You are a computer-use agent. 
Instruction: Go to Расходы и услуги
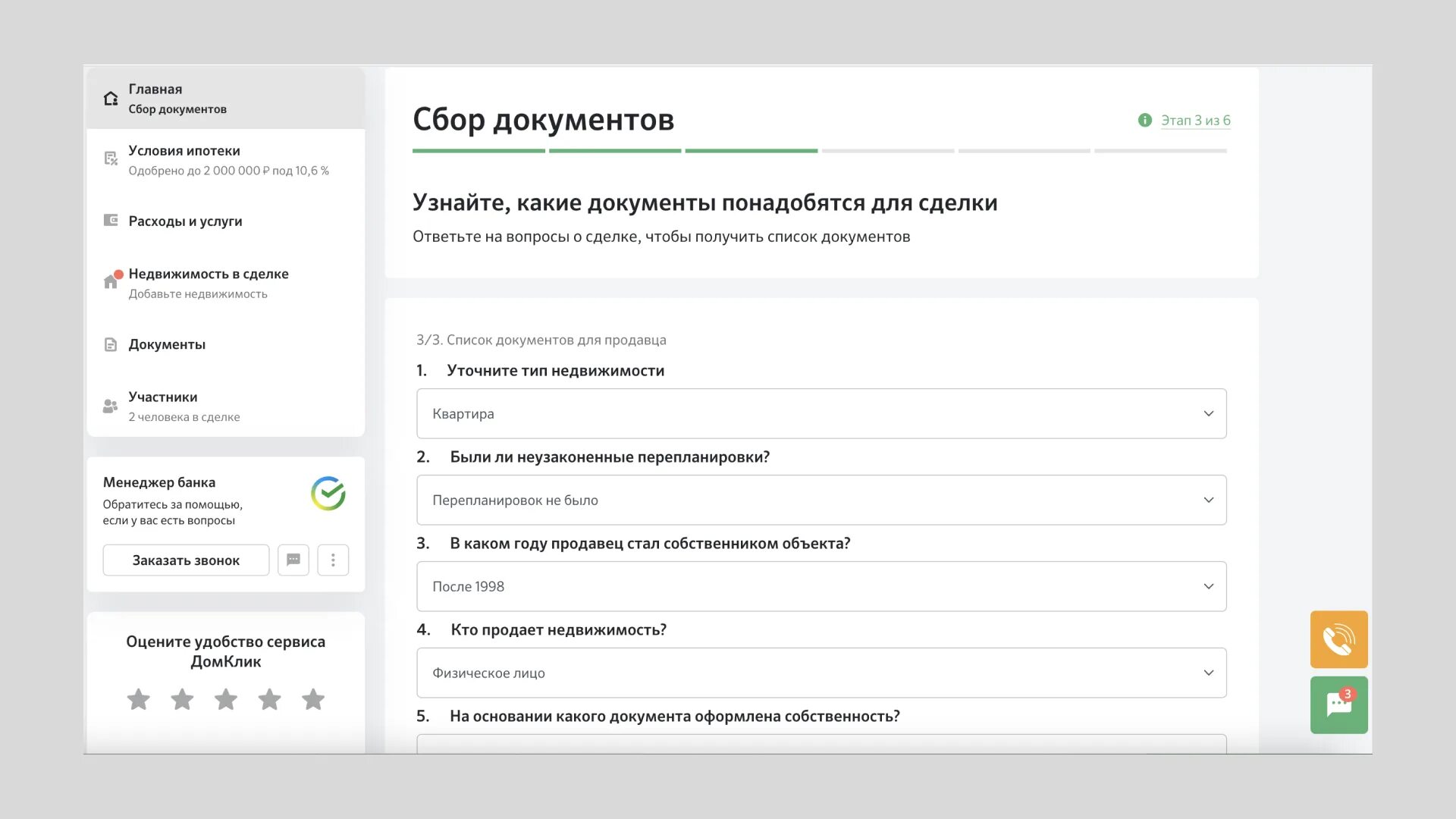click(x=226, y=221)
